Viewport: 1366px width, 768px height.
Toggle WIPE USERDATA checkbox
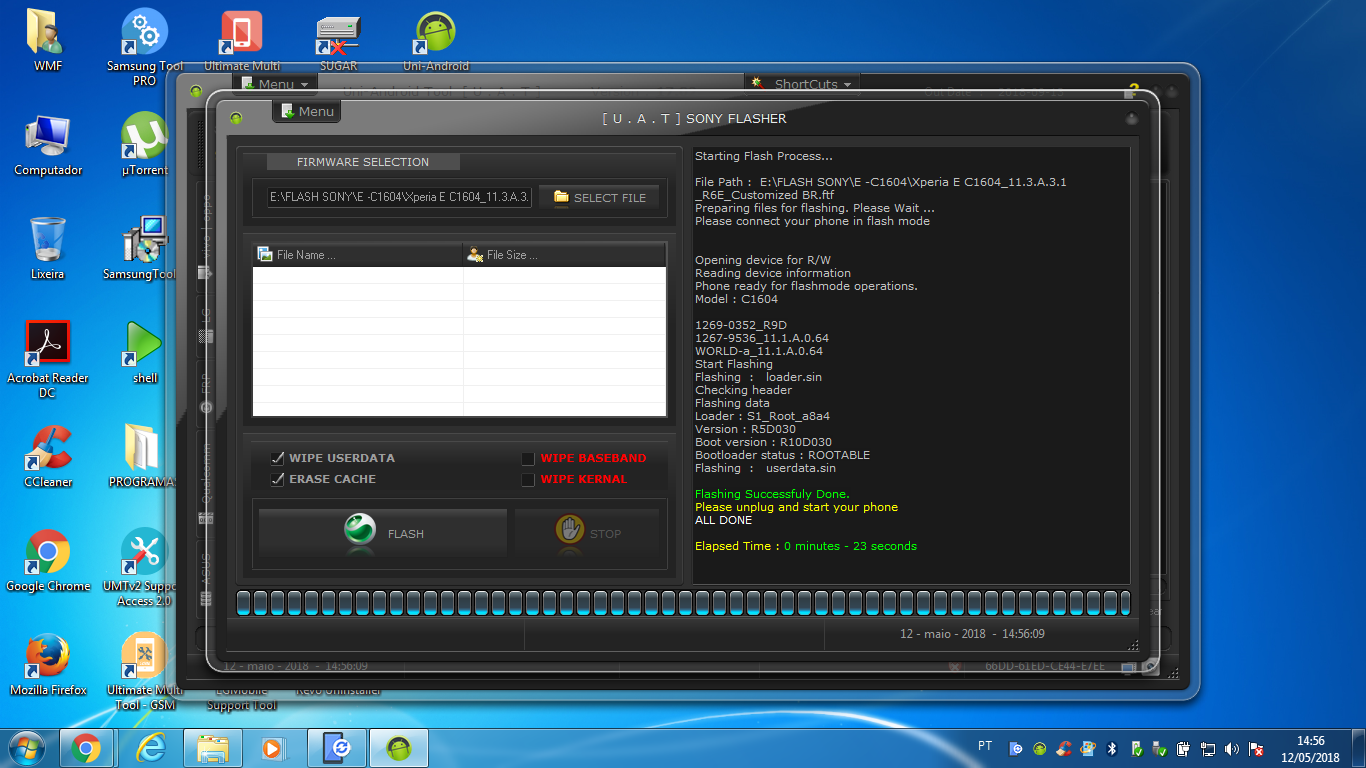pos(278,458)
